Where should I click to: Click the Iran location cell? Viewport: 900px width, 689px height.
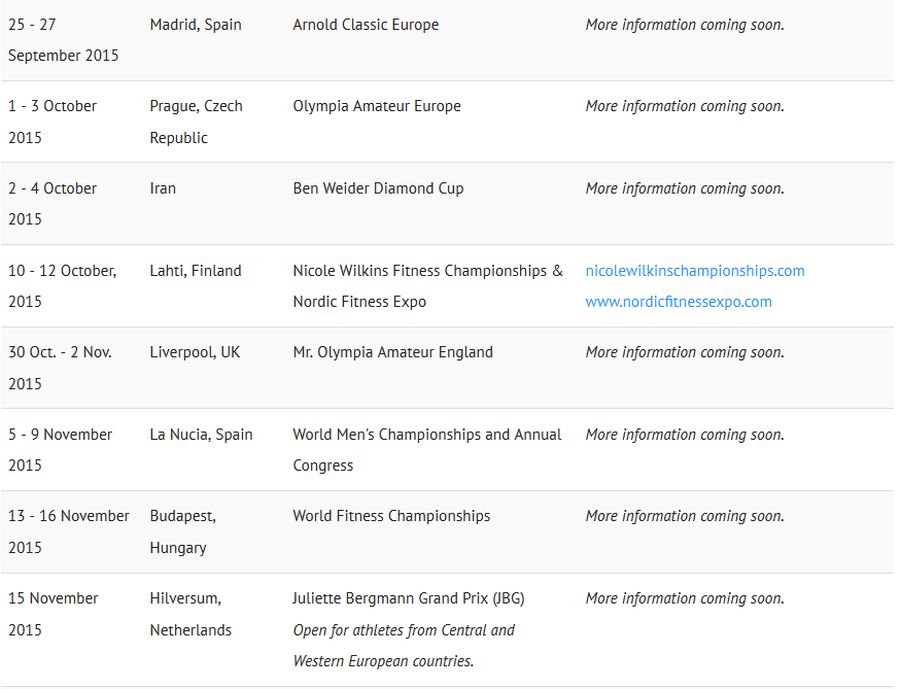click(x=163, y=189)
